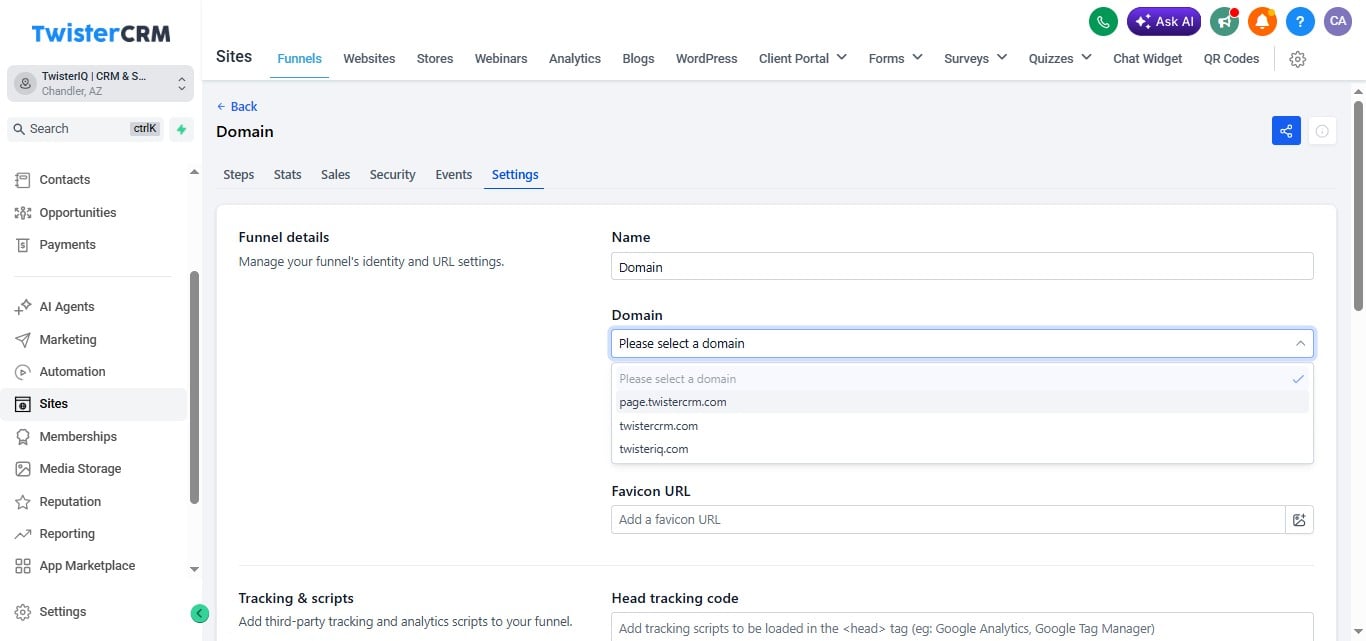Click the funnel Name input field

[x=962, y=267]
